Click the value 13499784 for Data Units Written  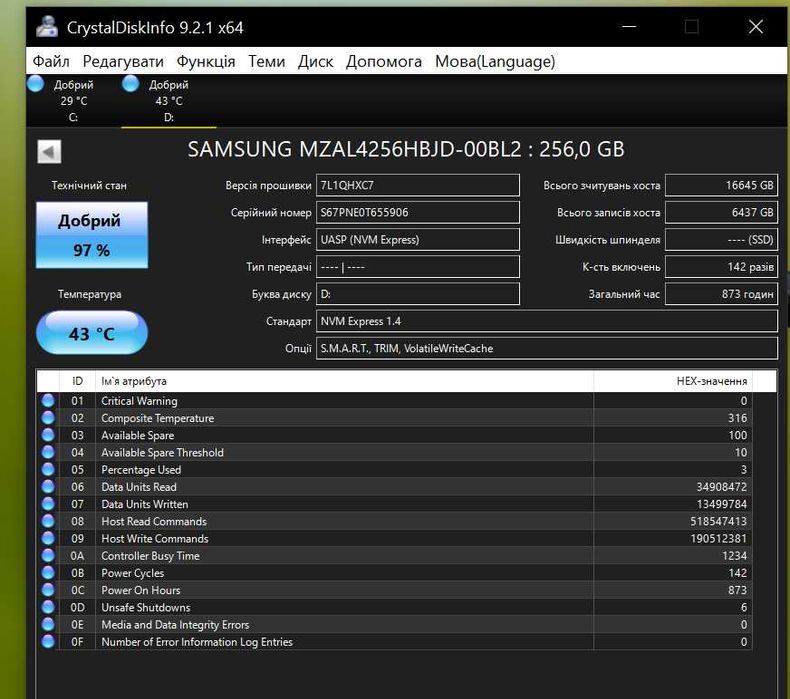click(x=721, y=504)
